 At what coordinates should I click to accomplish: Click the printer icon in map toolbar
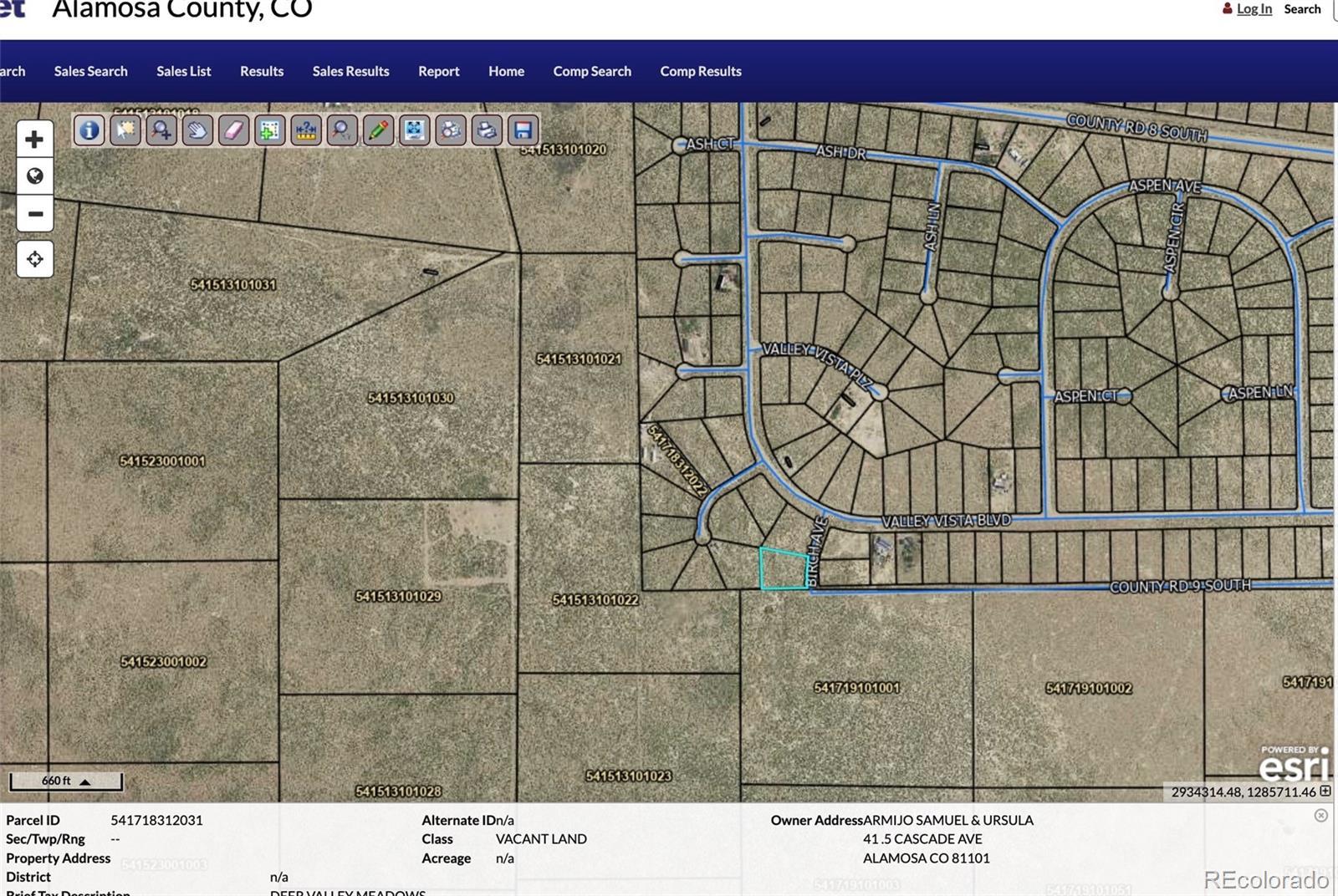487,130
